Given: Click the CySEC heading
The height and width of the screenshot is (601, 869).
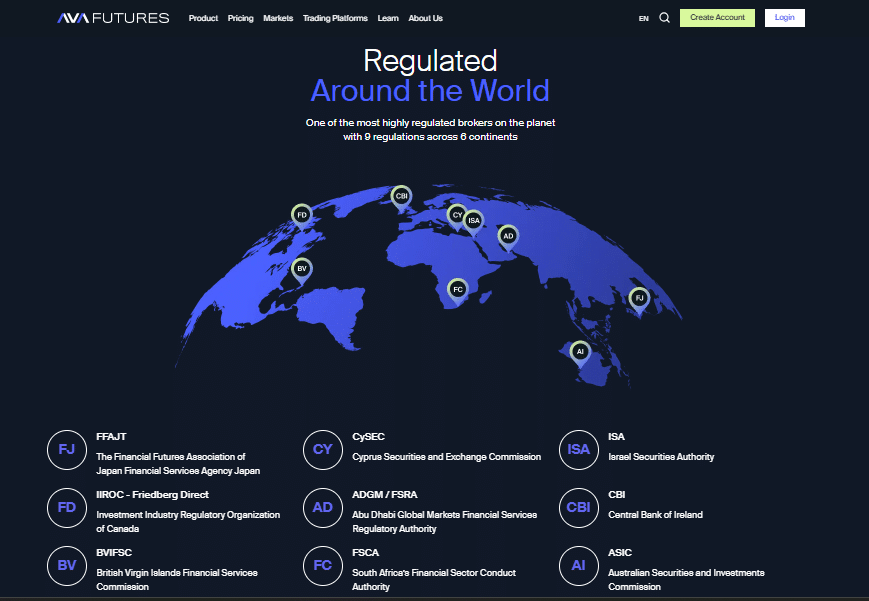Looking at the screenshot, I should (x=369, y=437).
